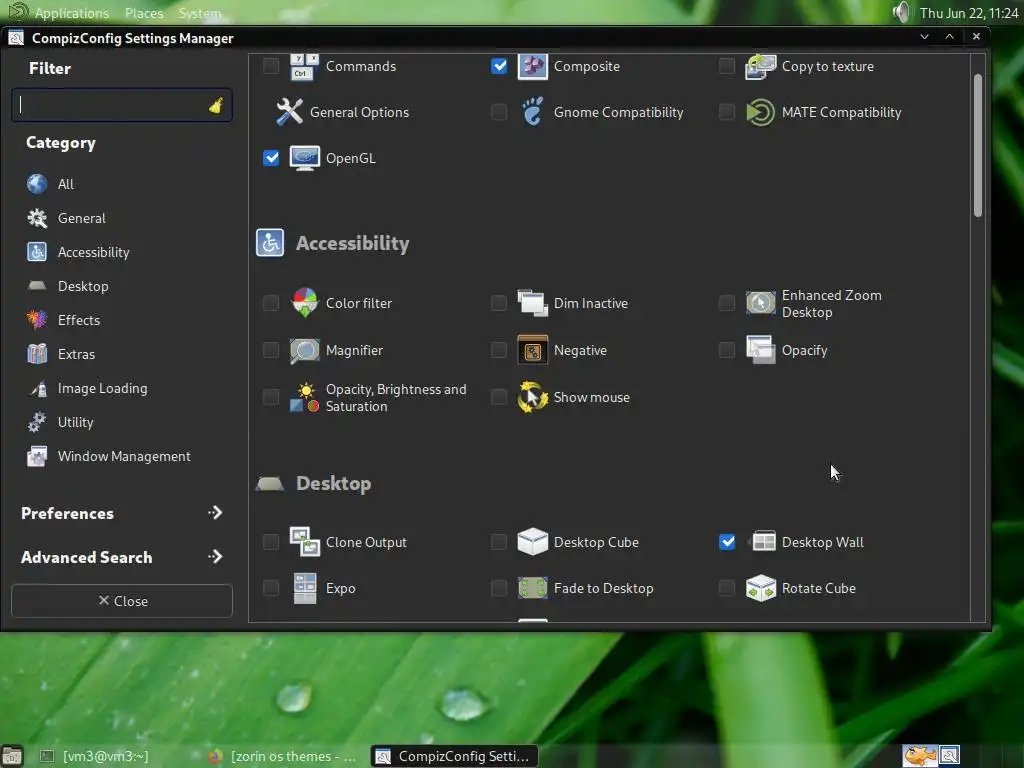Open the Applications menu
The height and width of the screenshot is (768, 1024).
tap(72, 13)
